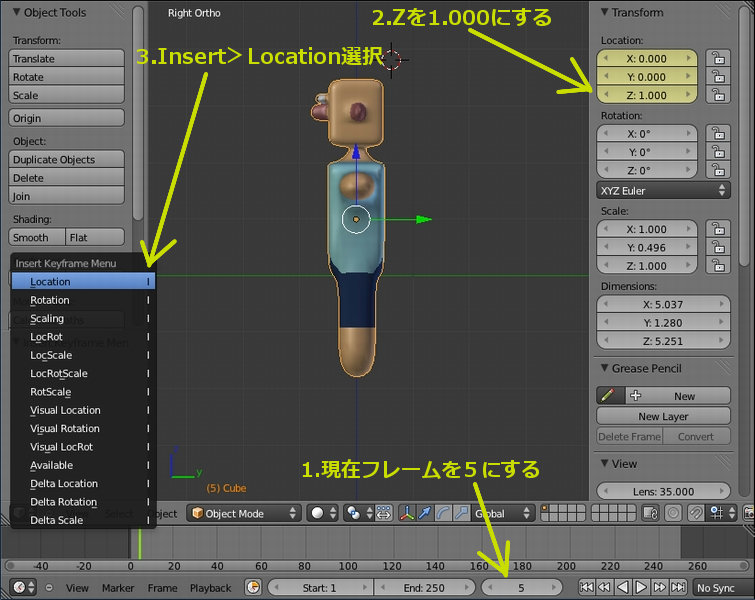Choose Delta Scale keyframe option
The image size is (755, 600).
[x=83, y=520]
